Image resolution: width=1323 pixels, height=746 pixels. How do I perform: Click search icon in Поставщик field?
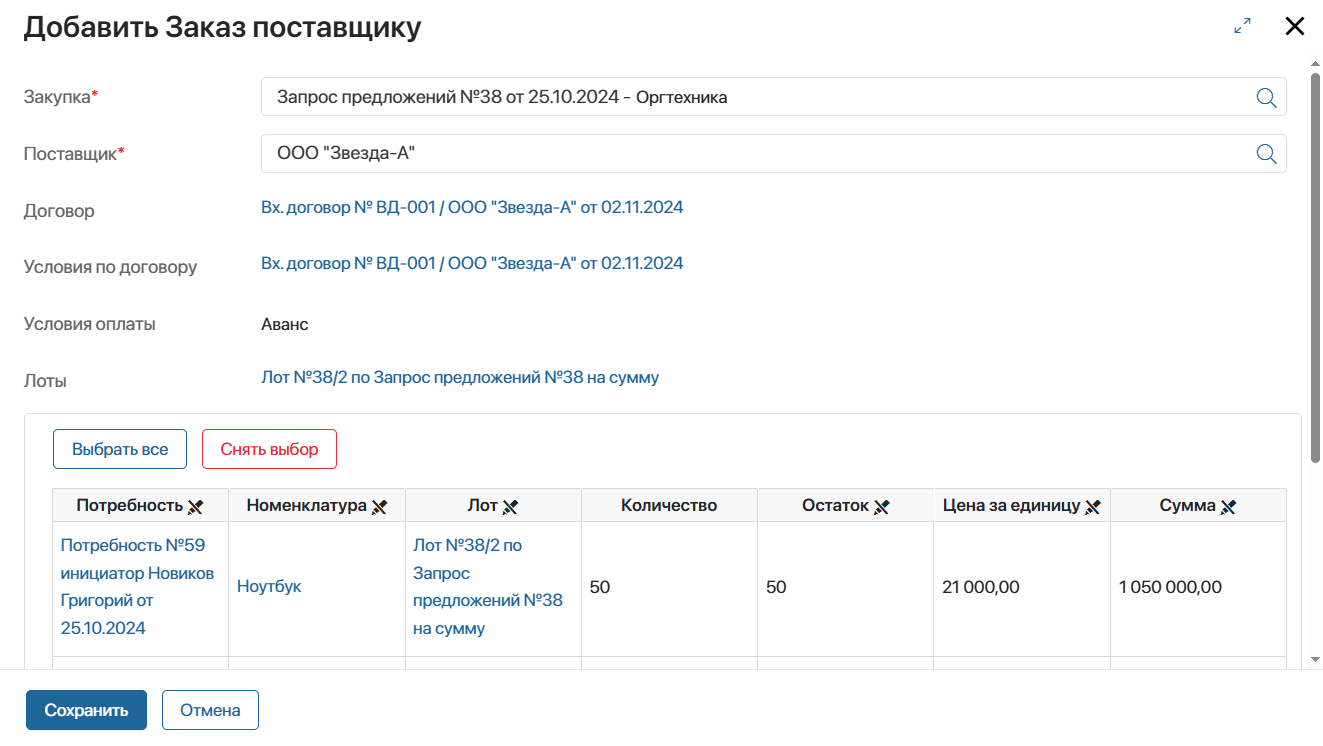[1266, 154]
